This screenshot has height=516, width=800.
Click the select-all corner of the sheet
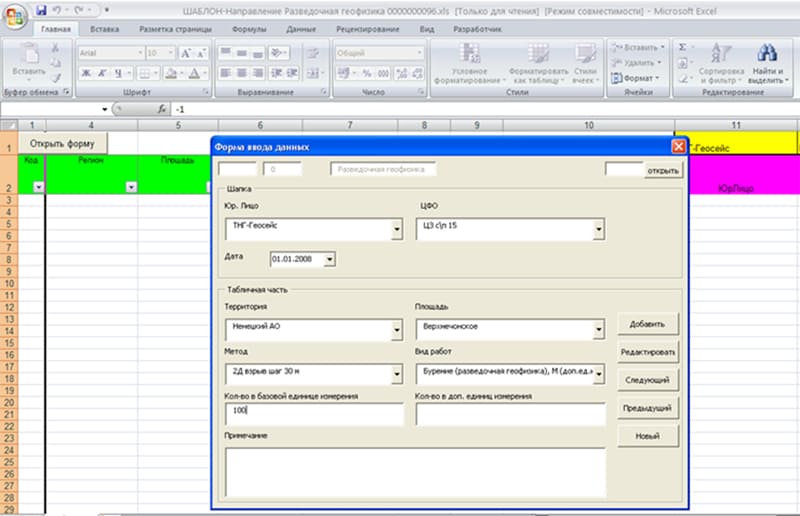click(9, 125)
